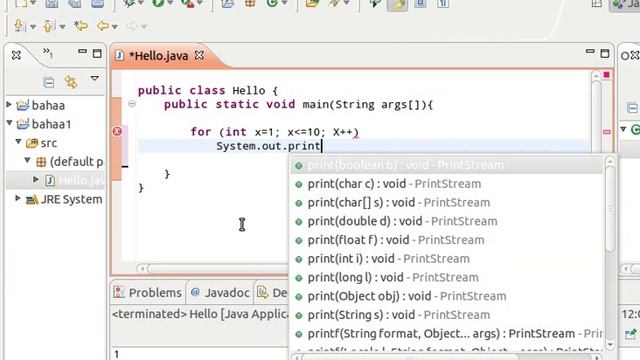Select the bahaa1 project folder icon
640x360 pixels.
click(x=23, y=124)
